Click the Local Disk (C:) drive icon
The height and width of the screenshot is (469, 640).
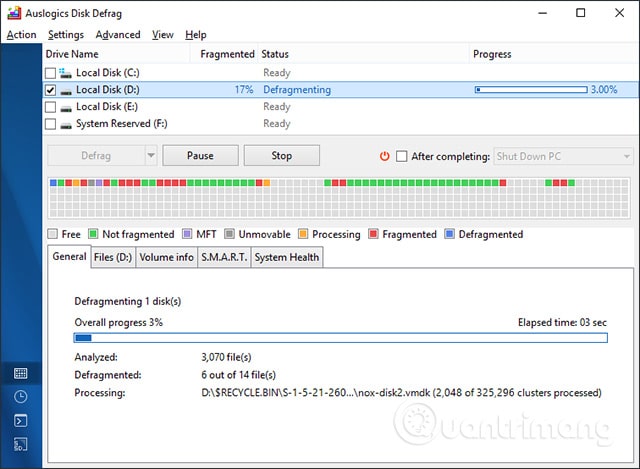65,73
